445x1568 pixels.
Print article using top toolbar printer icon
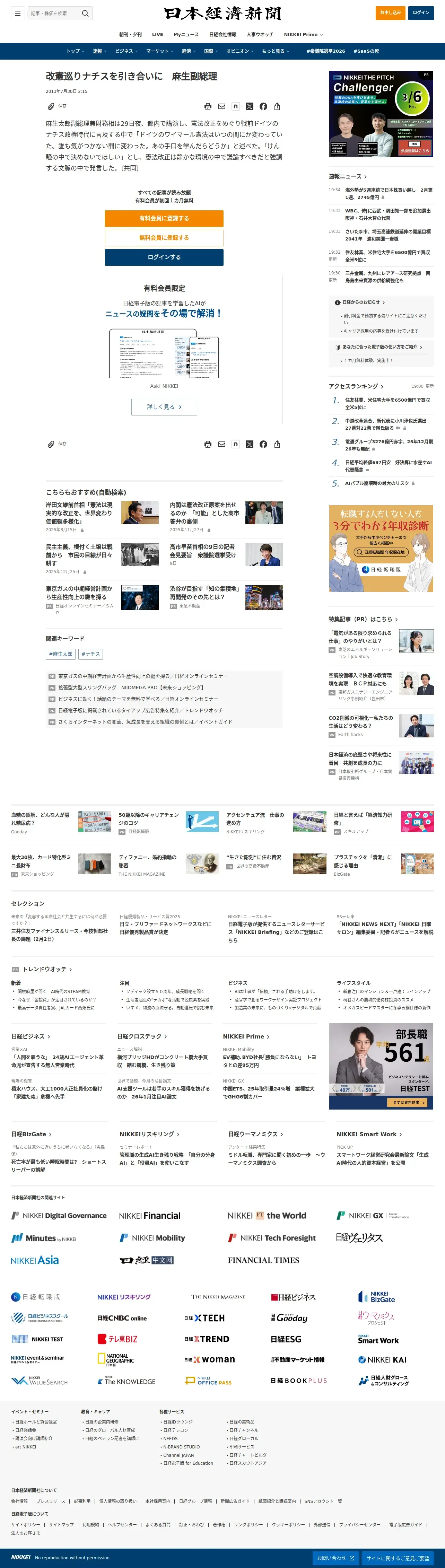pyautogui.click(x=208, y=106)
